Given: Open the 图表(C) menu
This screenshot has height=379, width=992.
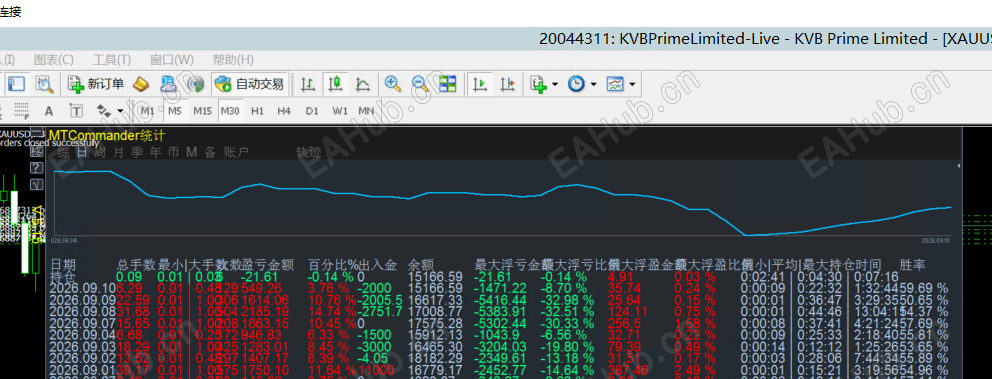Looking at the screenshot, I should 54,60.
